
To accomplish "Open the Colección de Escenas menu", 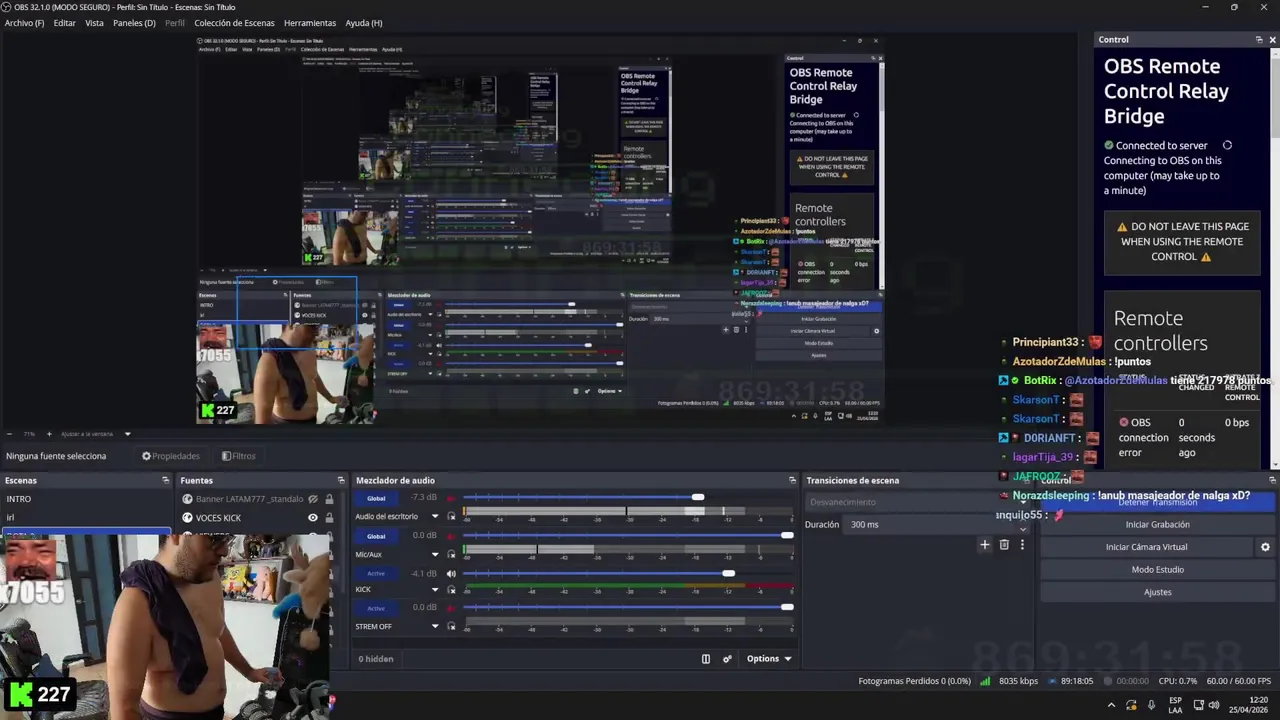I will (x=233, y=23).
